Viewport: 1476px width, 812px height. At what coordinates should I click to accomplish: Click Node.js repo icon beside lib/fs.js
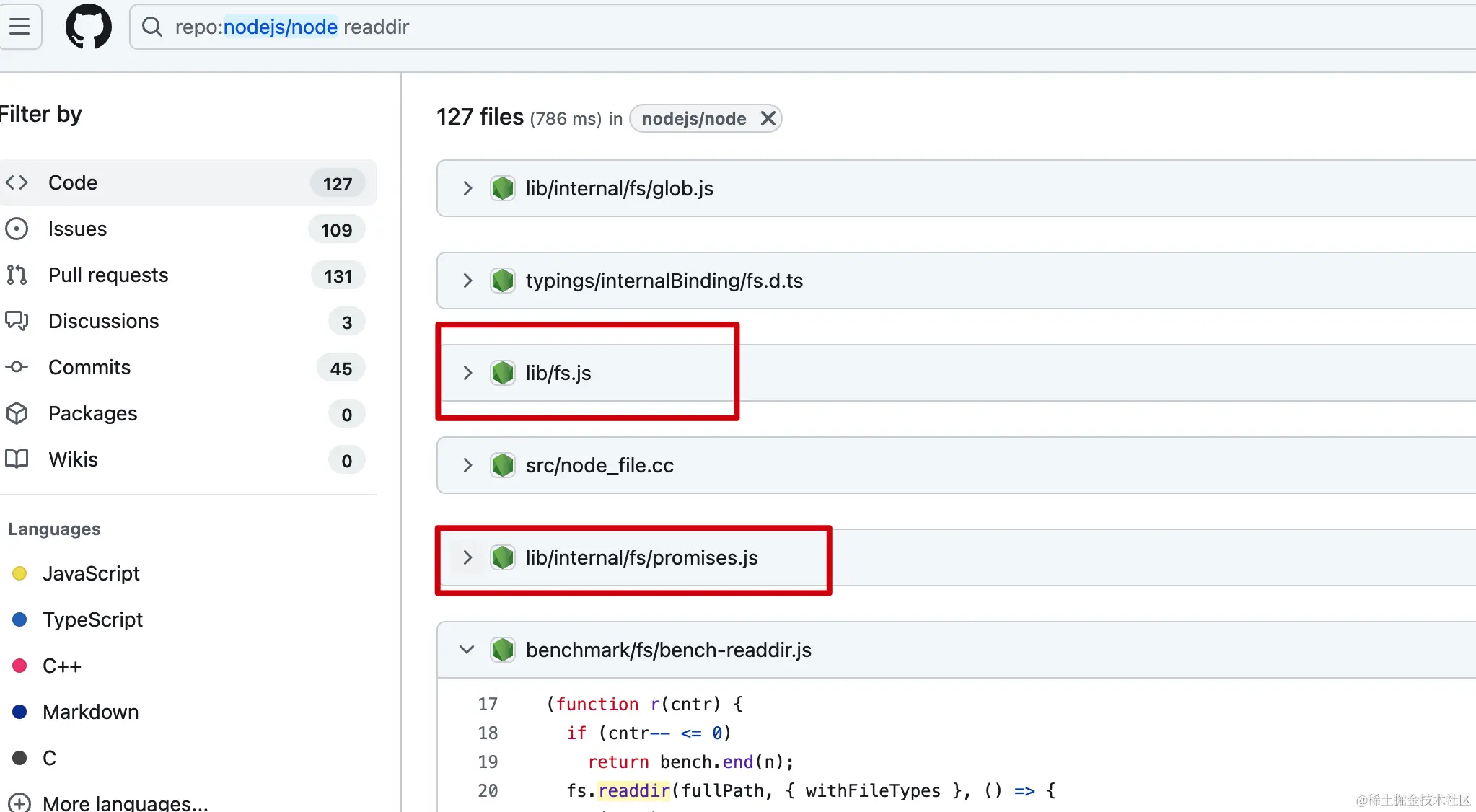(x=503, y=373)
